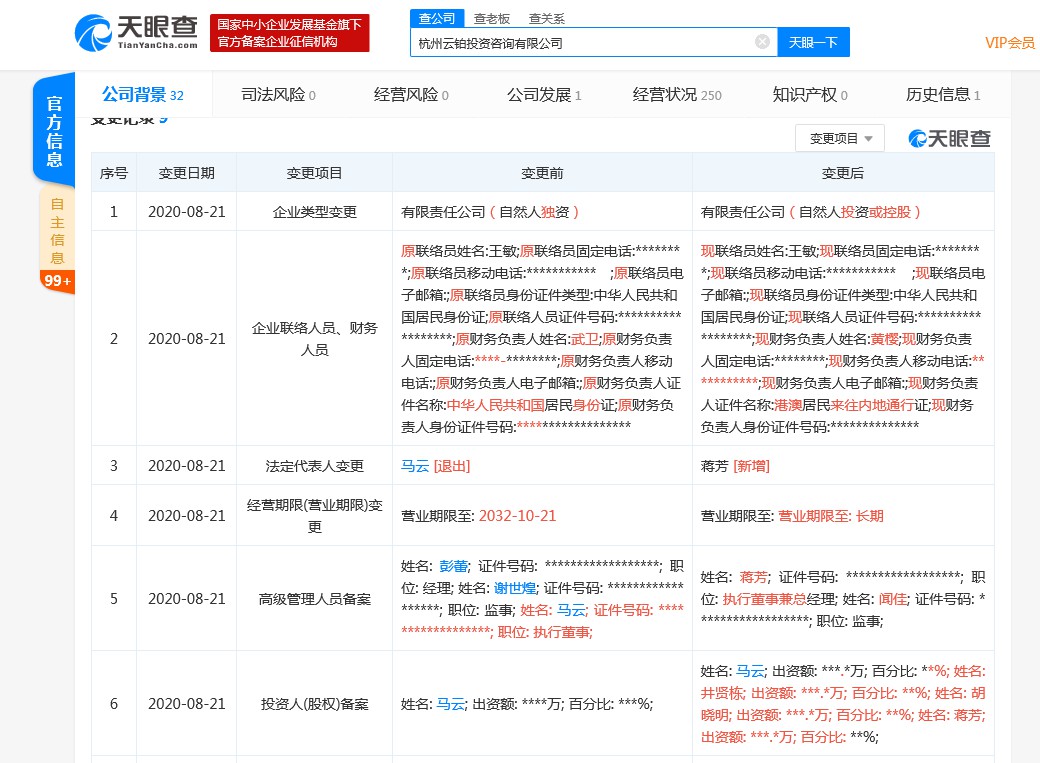The width and height of the screenshot is (1040, 763).
Task: Click the 序号 column header
Action: coord(113,173)
